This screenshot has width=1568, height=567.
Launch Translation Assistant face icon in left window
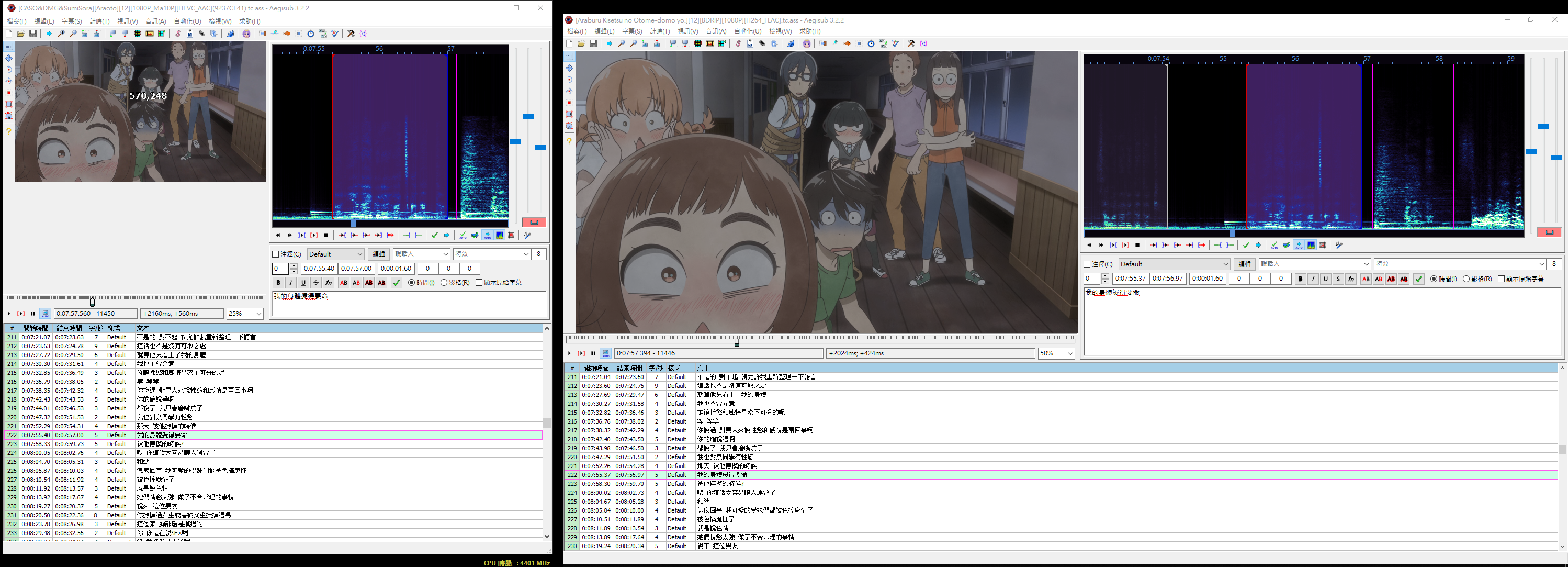tap(246, 34)
